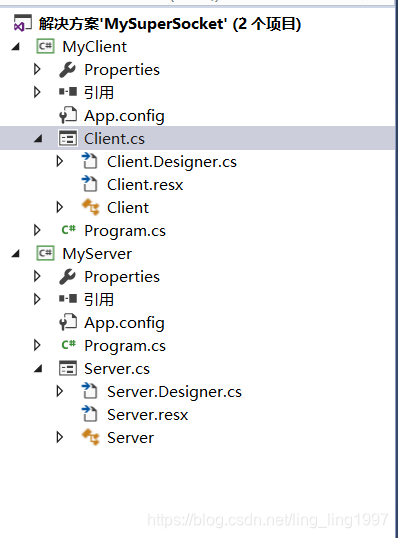Click the C# project icon next to MyClient
Image resolution: width=398 pixels, height=538 pixels.
pyautogui.click(x=45, y=46)
